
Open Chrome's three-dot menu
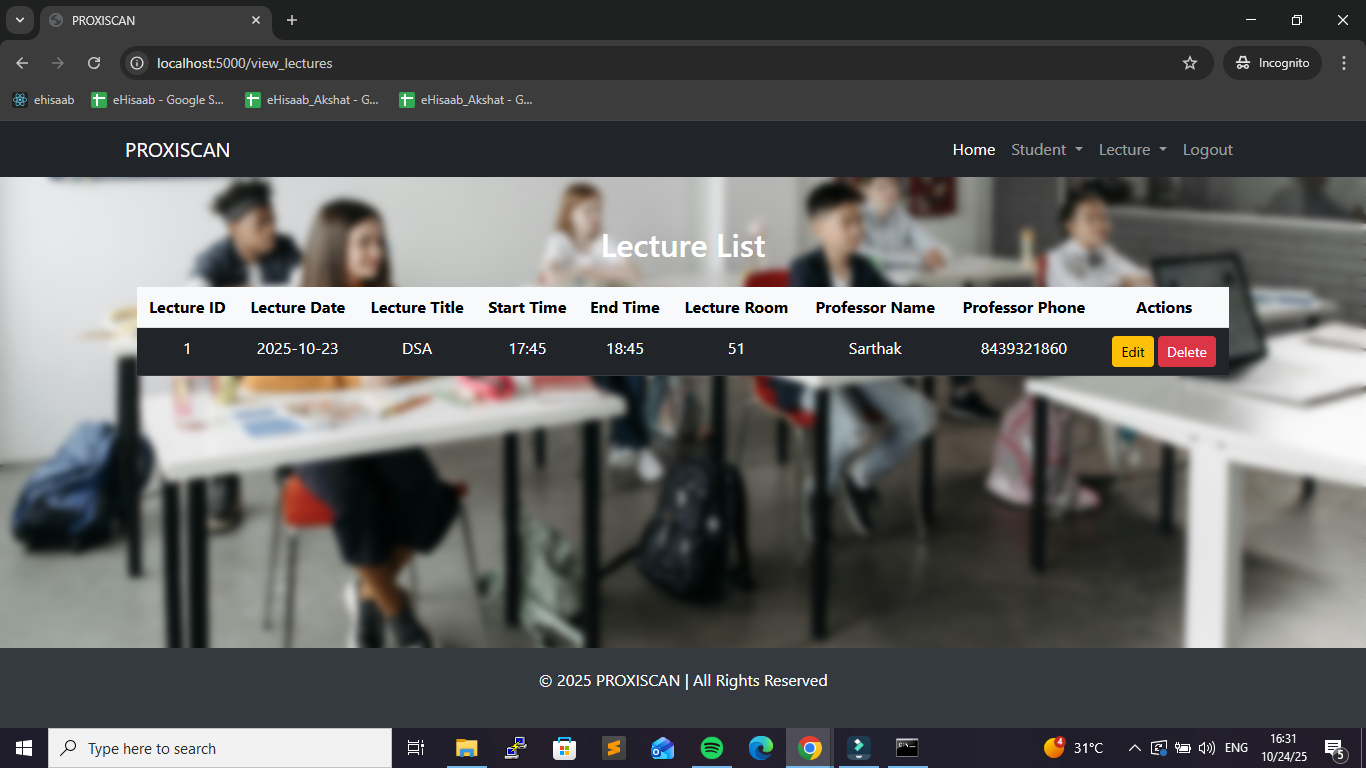[x=1344, y=63]
